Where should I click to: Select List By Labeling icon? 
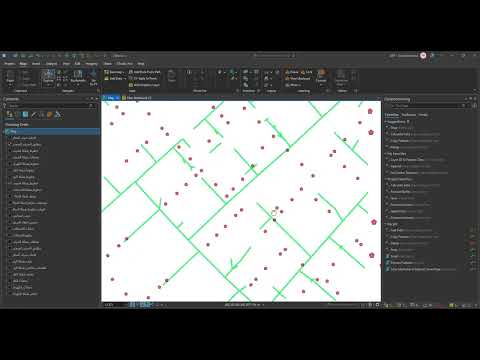coord(50,115)
